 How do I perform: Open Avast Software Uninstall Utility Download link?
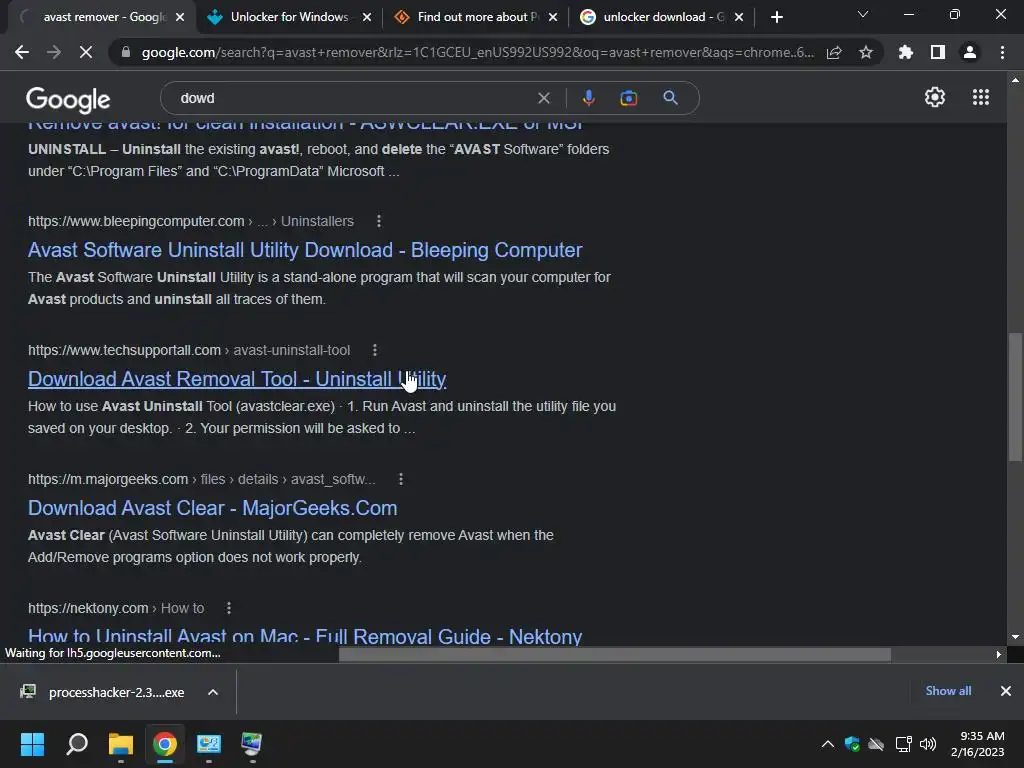[305, 250]
